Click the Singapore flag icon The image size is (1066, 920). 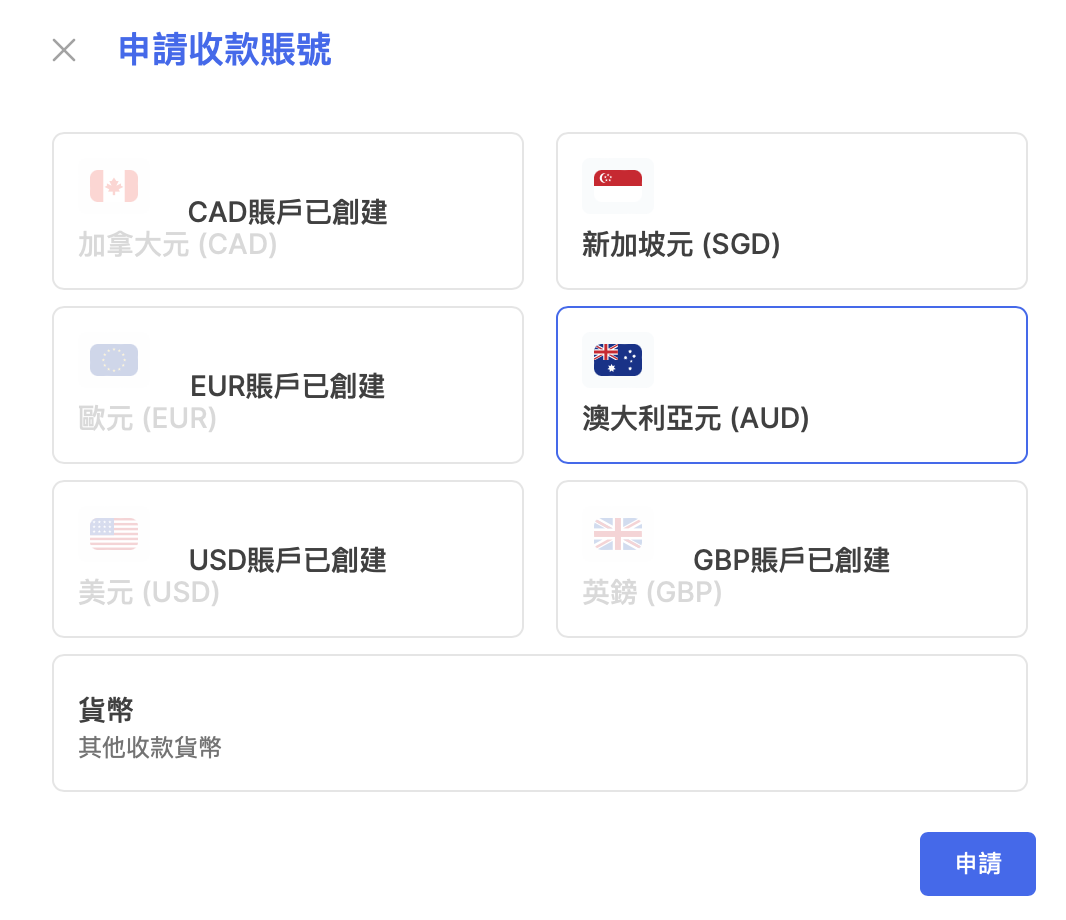pyautogui.click(x=617, y=186)
